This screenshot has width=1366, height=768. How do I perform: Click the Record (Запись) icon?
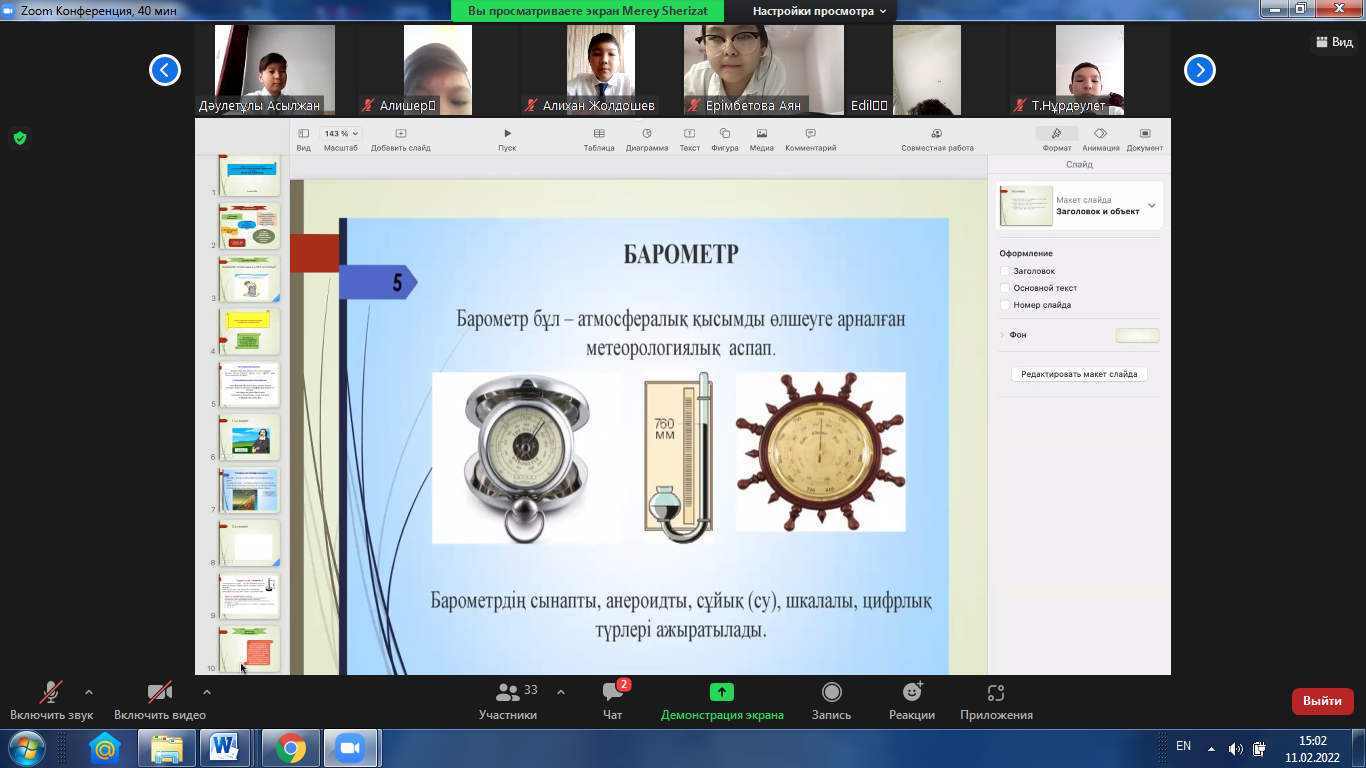click(x=831, y=693)
